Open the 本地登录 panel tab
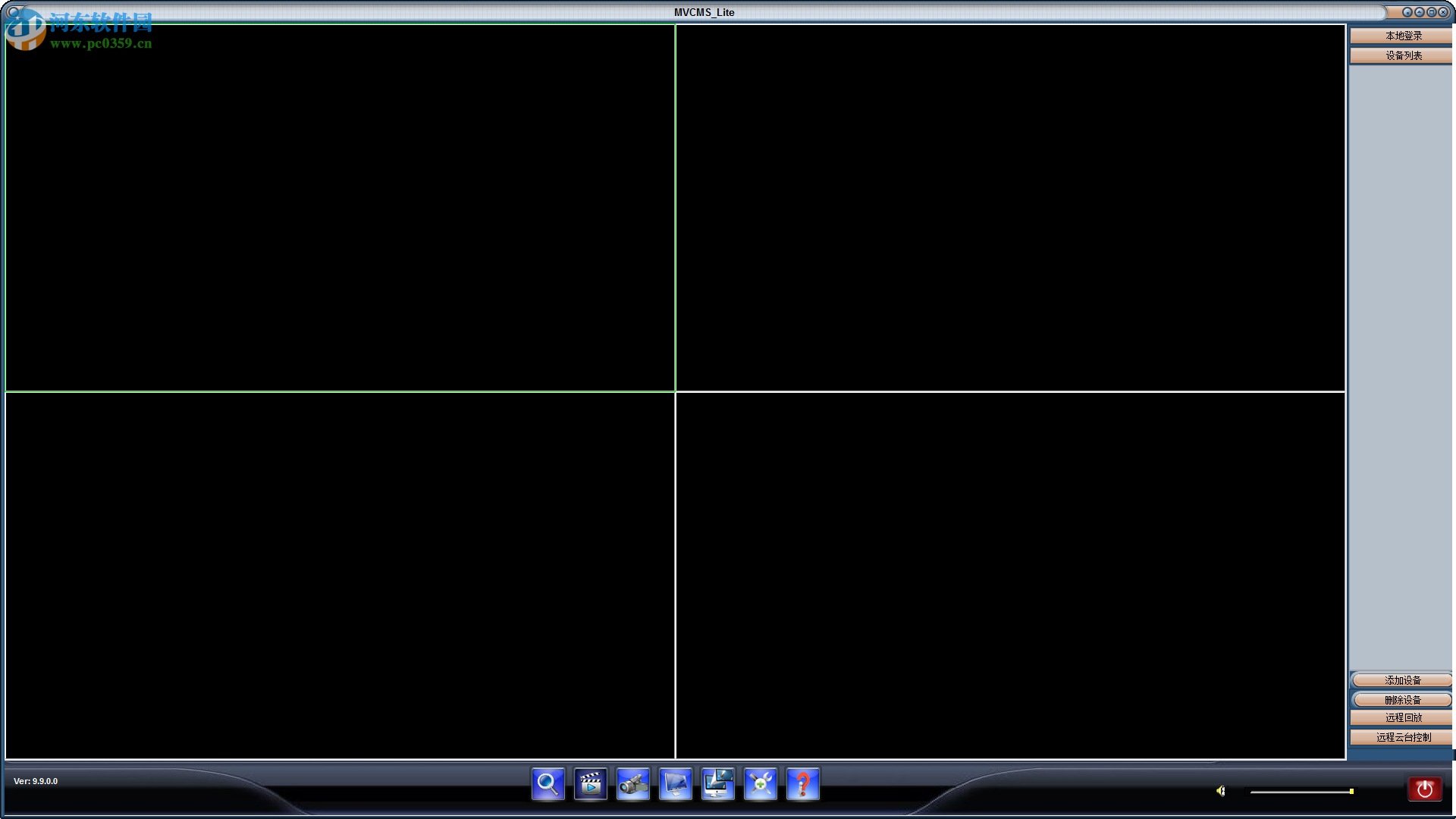Viewport: 1456px width, 819px height. (1402, 36)
